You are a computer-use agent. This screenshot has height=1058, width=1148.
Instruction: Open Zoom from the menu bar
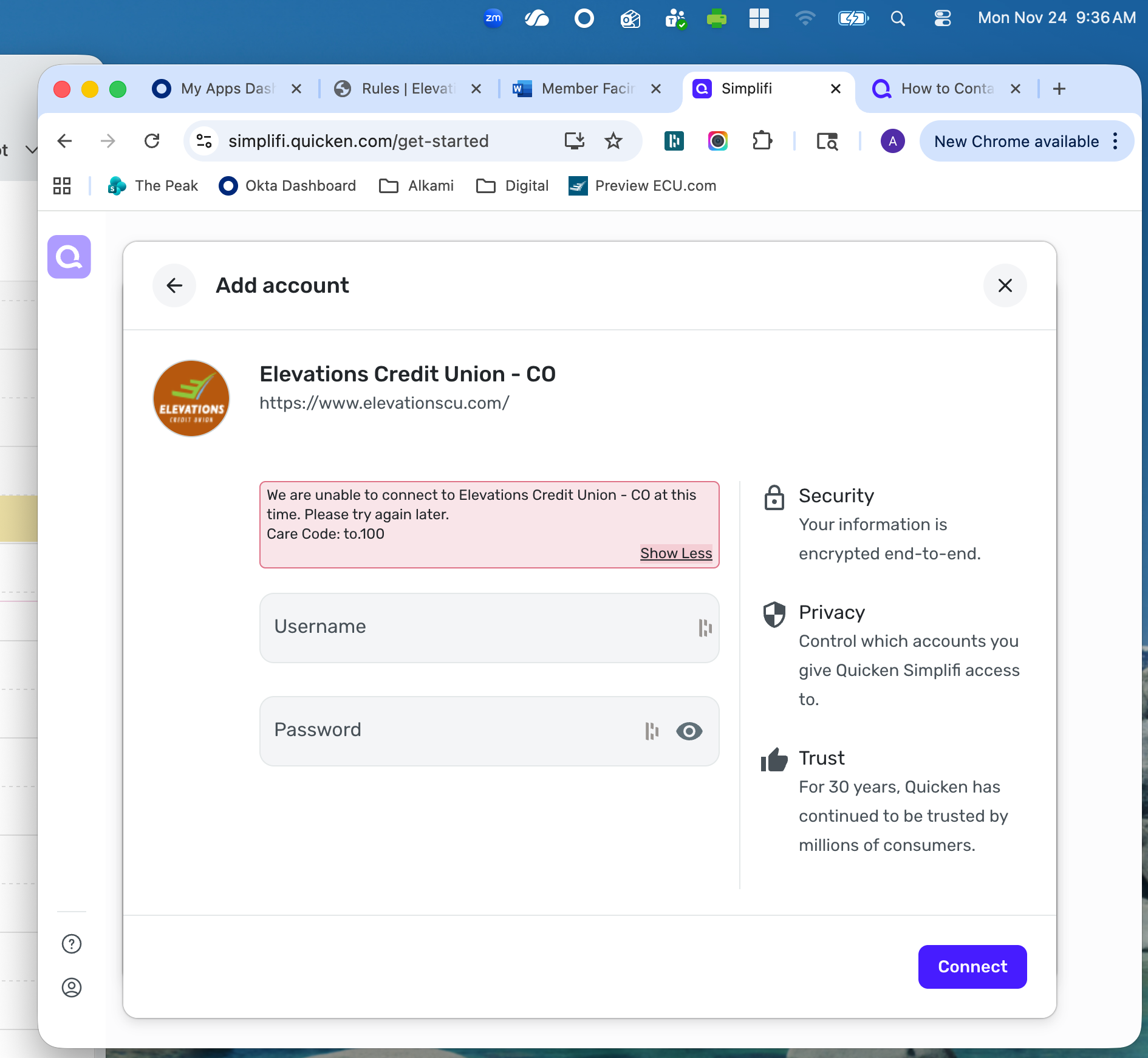click(493, 18)
